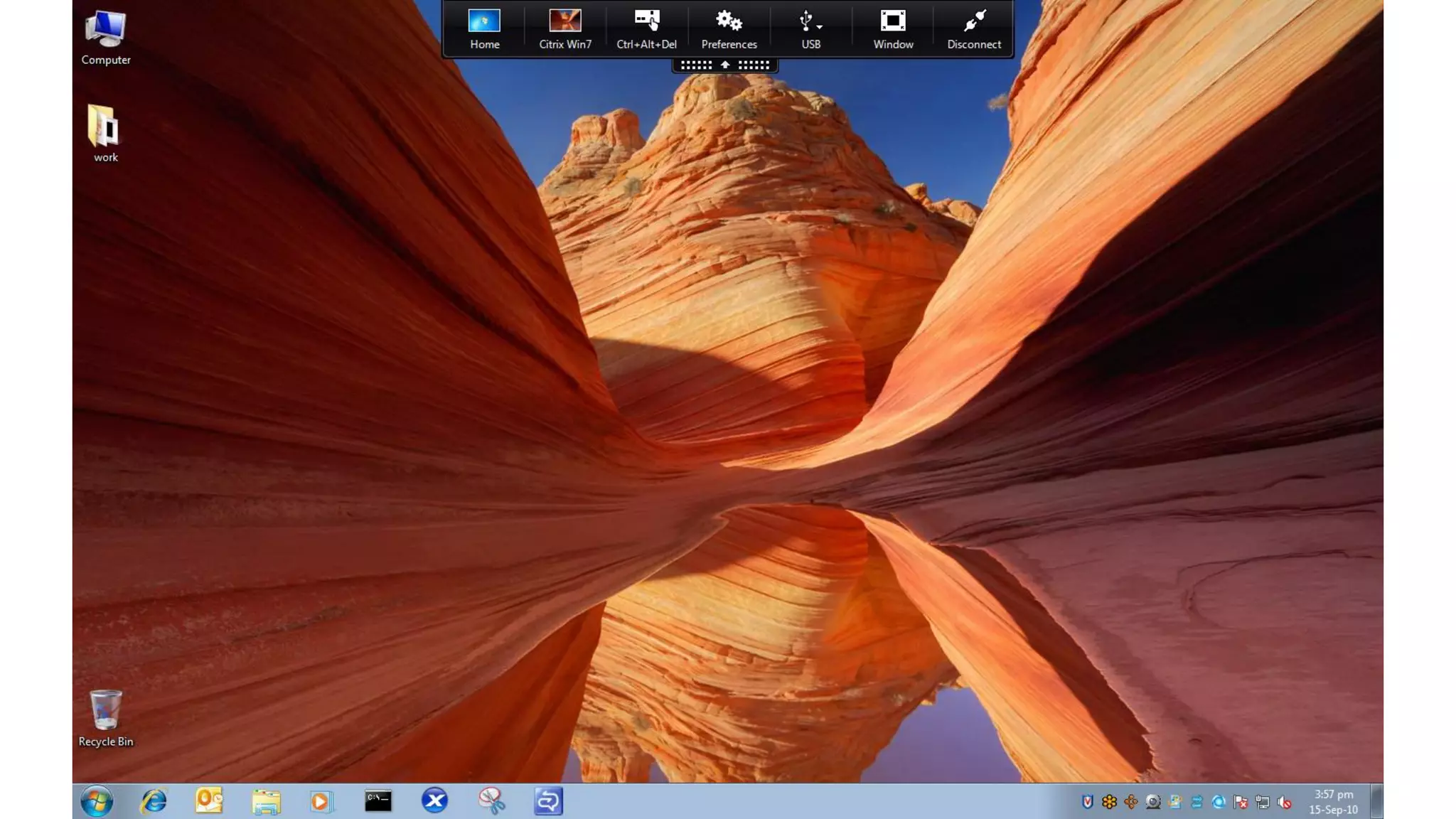
Task: Open the Computer desktop icon
Action: 105,37
